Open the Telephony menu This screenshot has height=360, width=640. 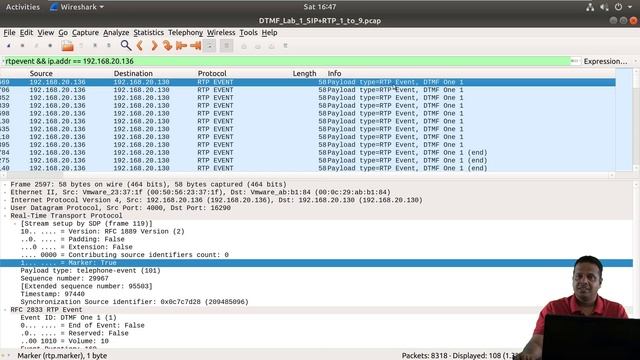point(185,33)
